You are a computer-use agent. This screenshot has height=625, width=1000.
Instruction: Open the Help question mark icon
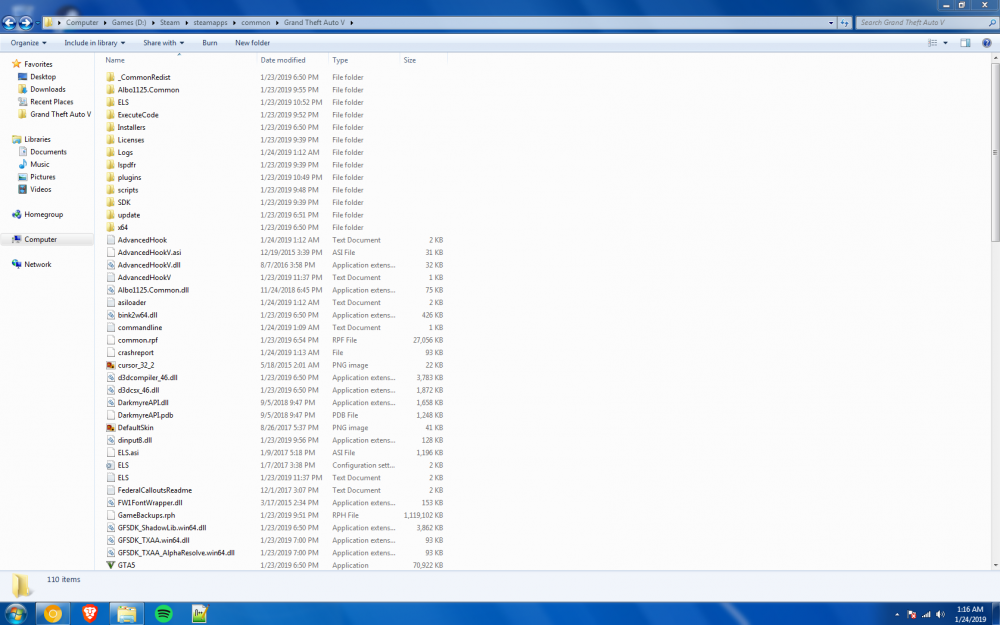(987, 43)
